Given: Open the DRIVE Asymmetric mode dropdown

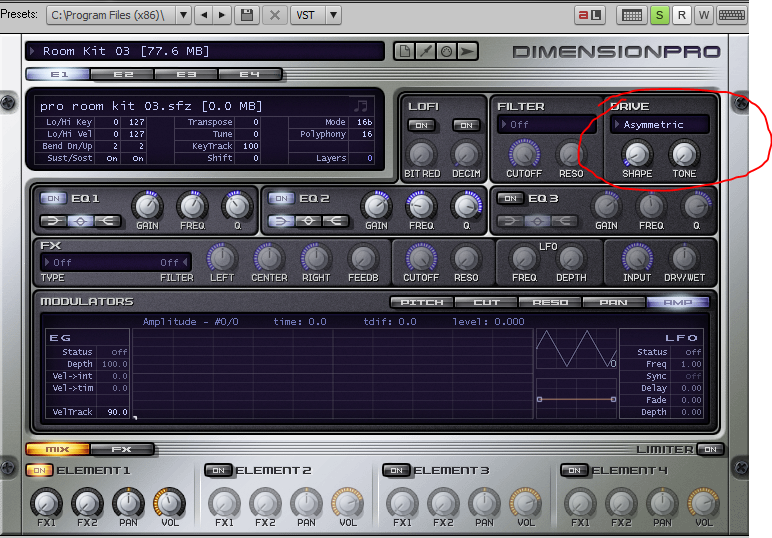Looking at the screenshot, I should (x=660, y=125).
